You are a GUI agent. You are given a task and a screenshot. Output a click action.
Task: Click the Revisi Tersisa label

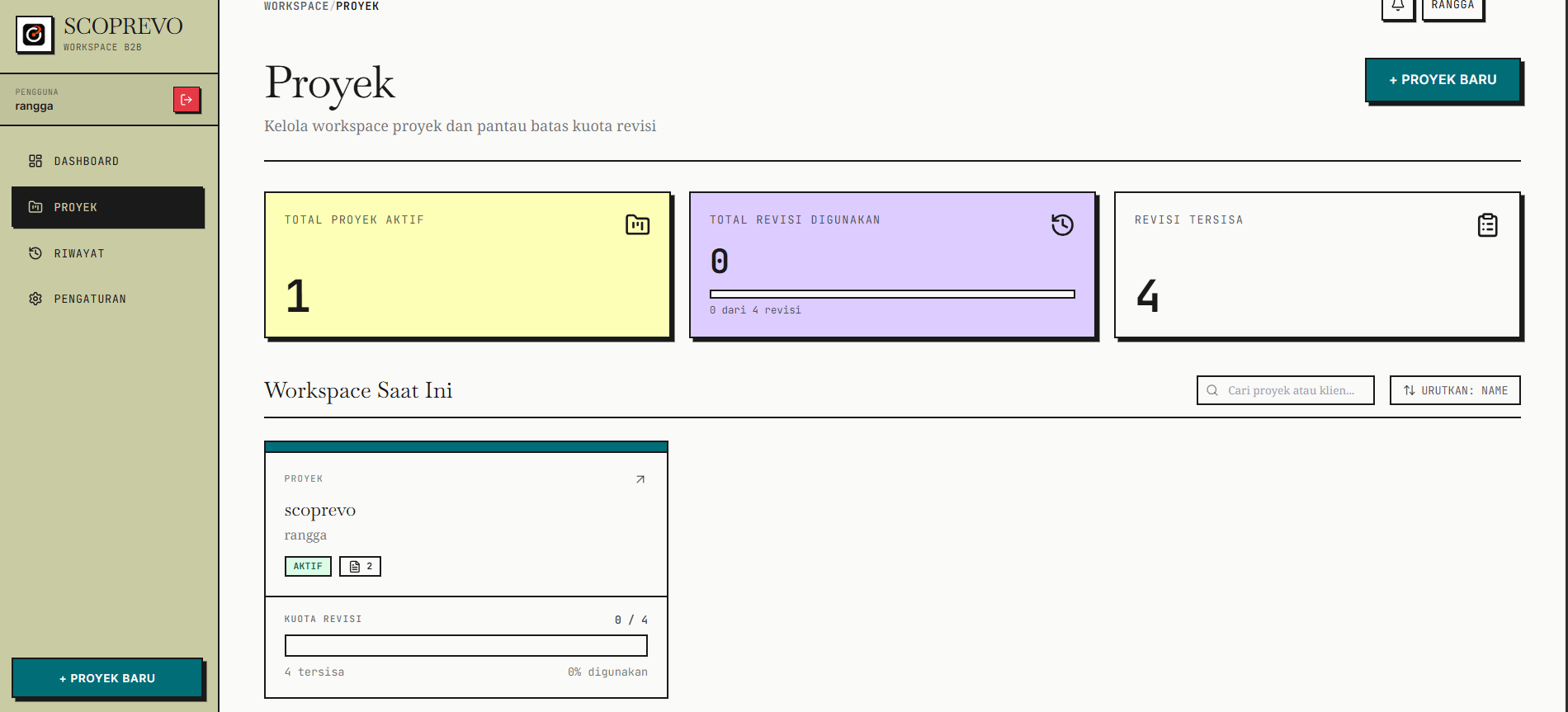[1188, 219]
